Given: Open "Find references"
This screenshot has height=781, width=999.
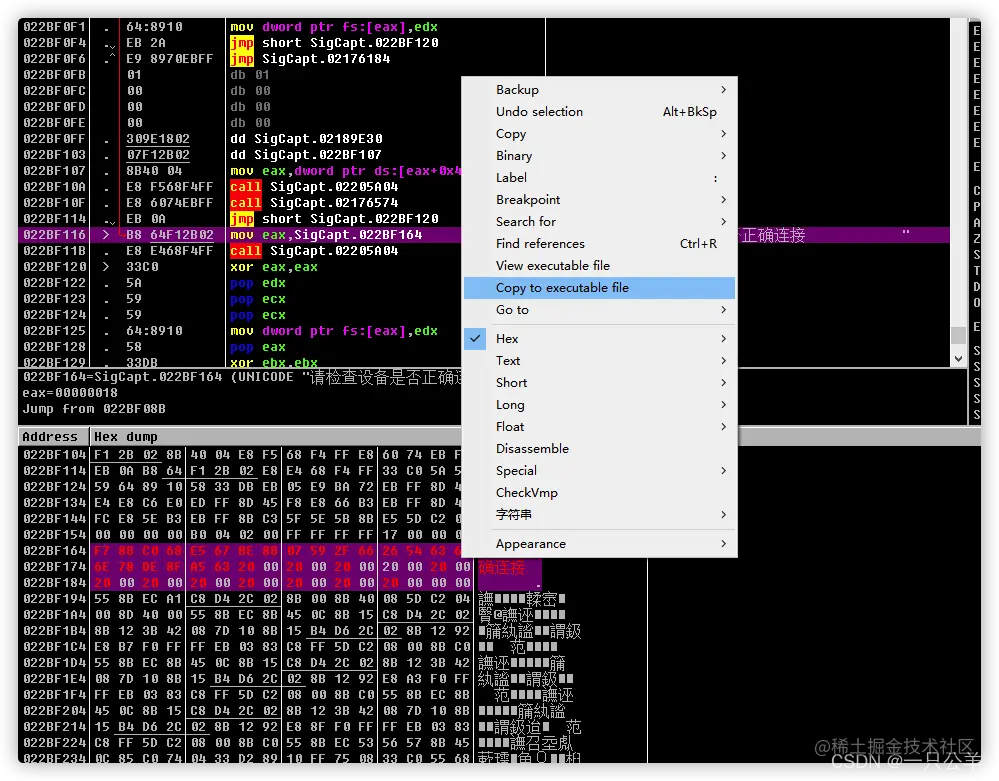Looking at the screenshot, I should 538,243.
